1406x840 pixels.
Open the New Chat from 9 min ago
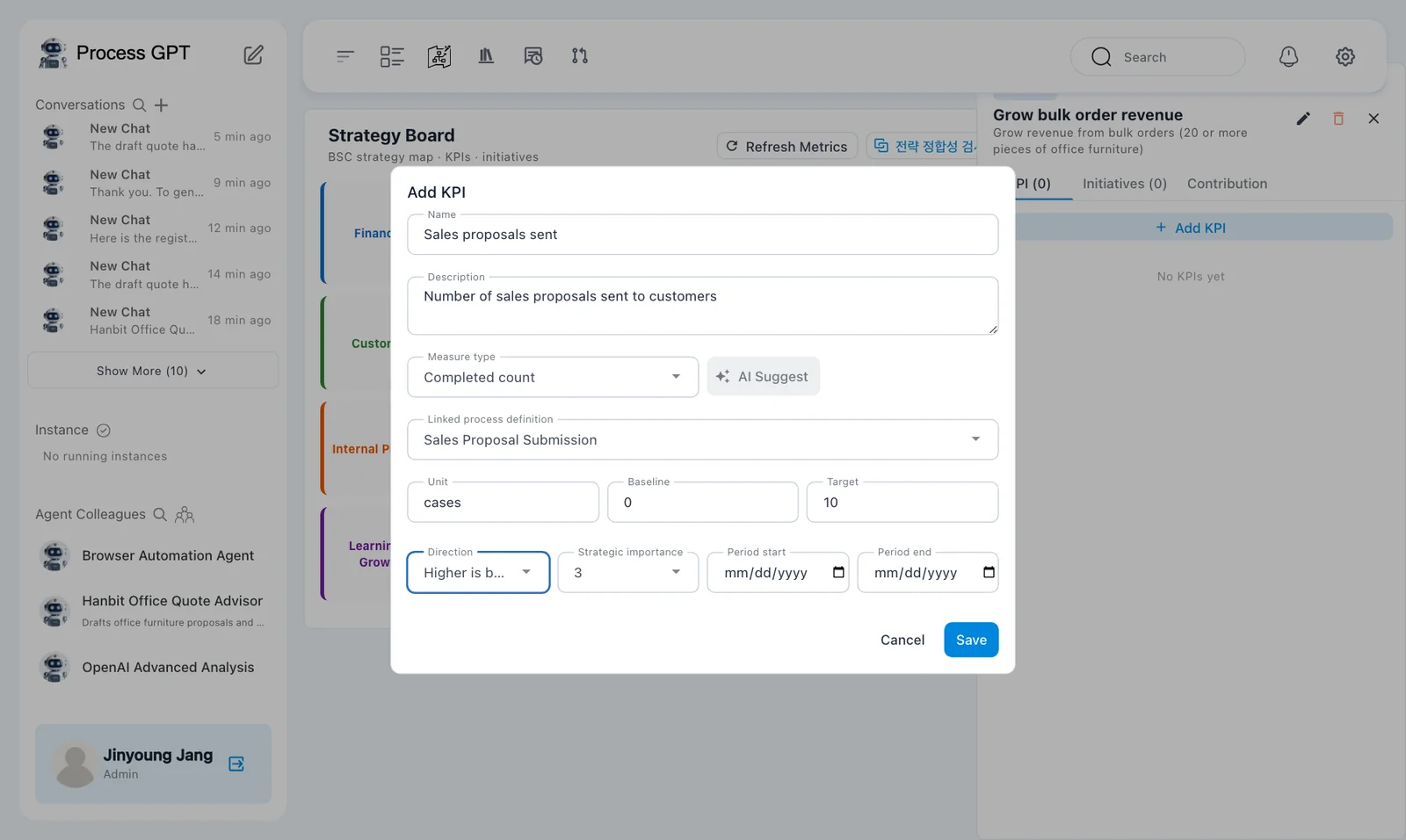[153, 183]
